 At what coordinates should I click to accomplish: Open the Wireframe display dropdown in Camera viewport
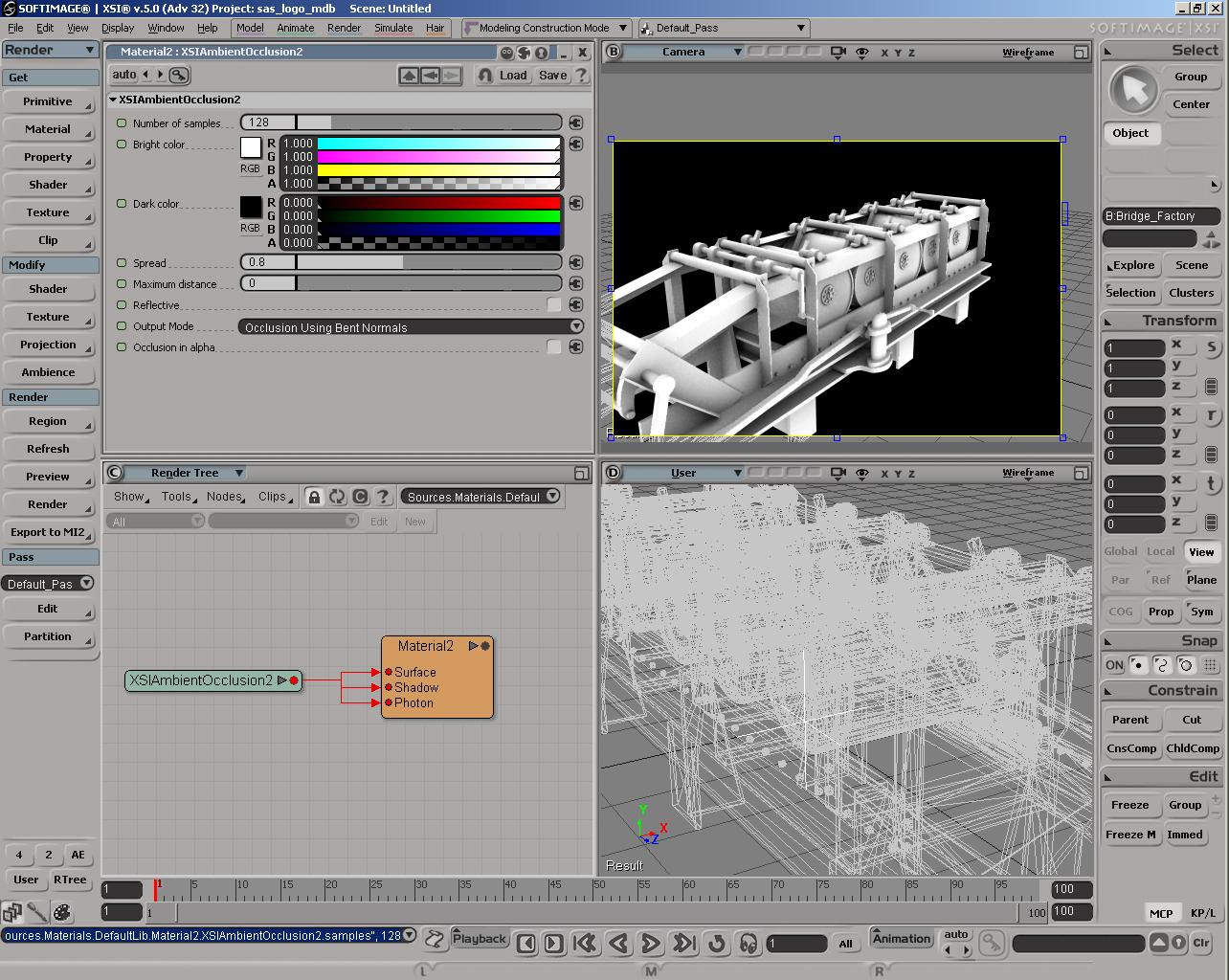pyautogui.click(x=1028, y=53)
